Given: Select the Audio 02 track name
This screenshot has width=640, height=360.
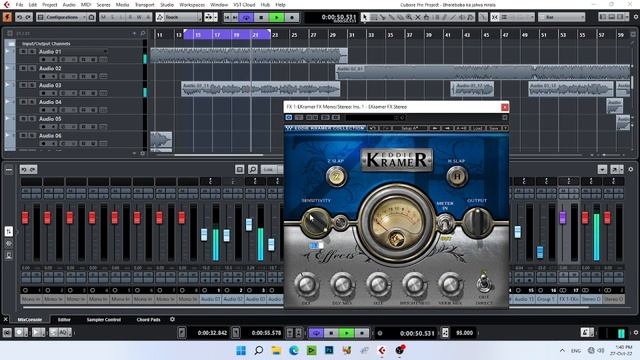Looking at the screenshot, I should point(50,69).
